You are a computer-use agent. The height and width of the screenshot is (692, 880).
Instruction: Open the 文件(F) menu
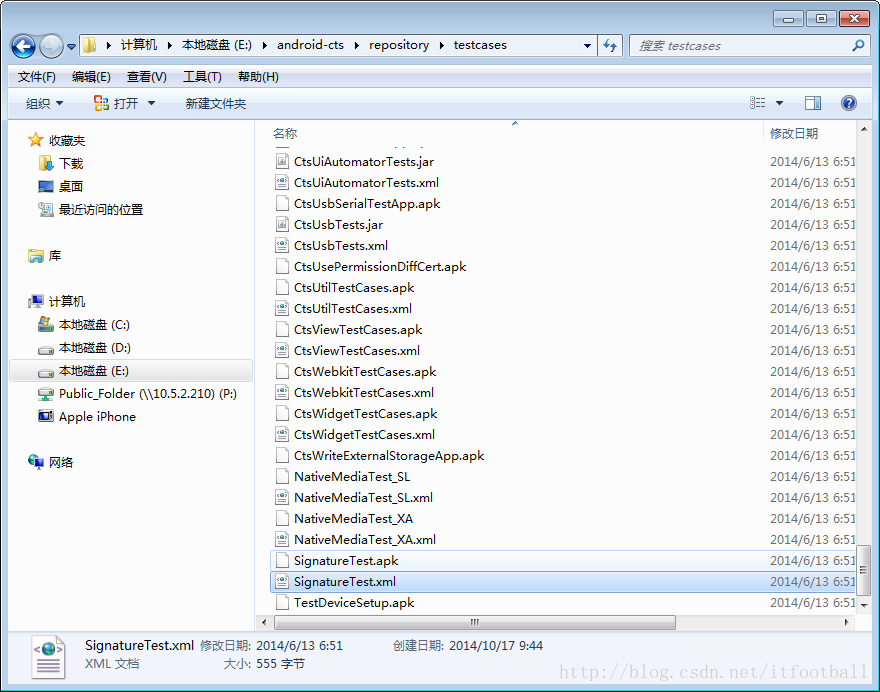[36, 77]
